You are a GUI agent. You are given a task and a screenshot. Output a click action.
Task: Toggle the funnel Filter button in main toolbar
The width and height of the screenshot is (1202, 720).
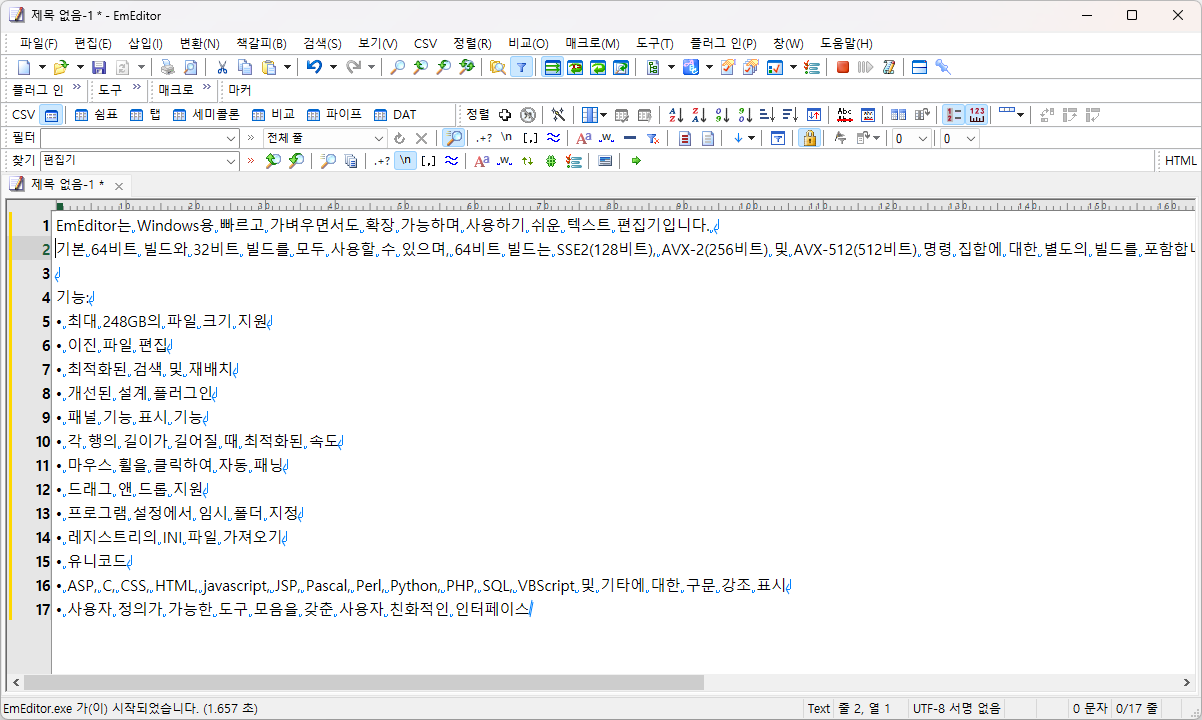coord(520,67)
